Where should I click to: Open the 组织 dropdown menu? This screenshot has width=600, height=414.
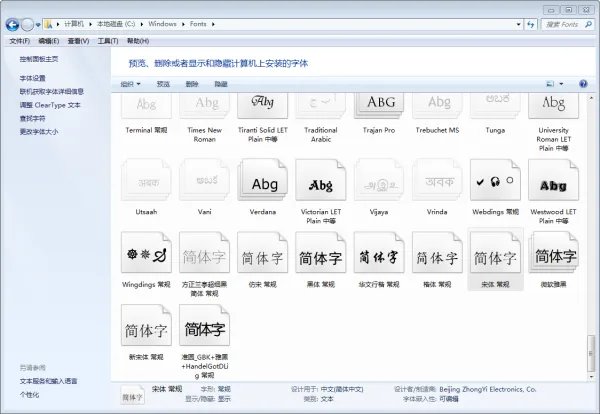click(130, 84)
